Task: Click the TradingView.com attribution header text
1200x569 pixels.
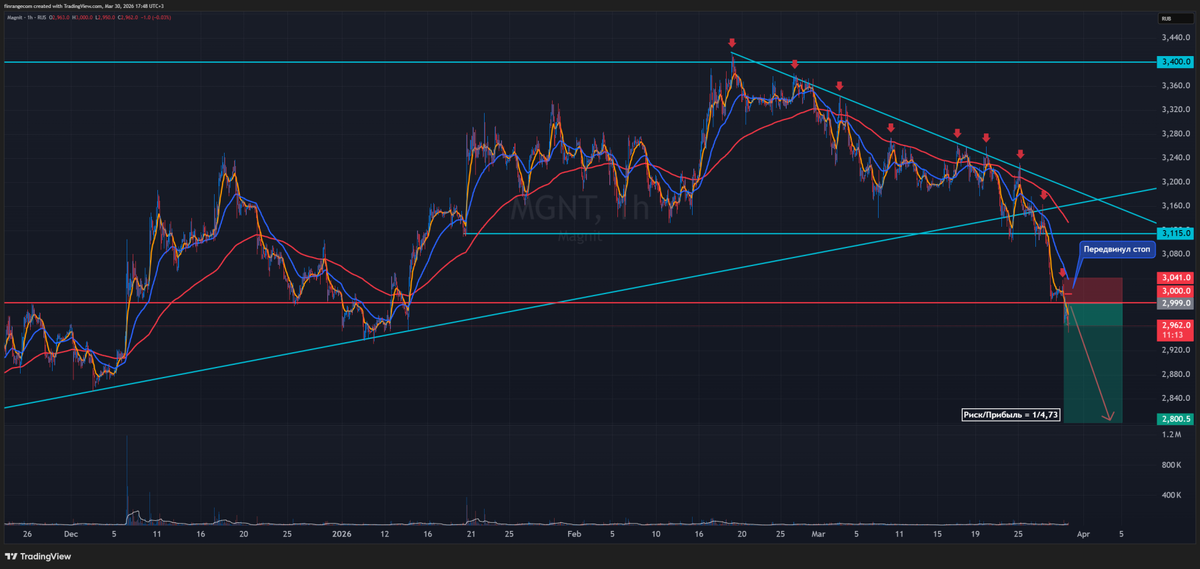Action: click(x=83, y=6)
